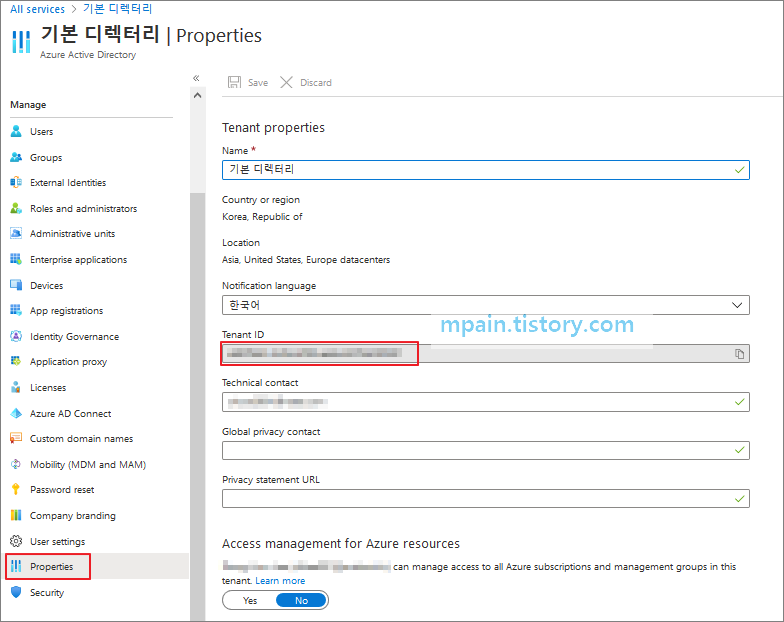
Task: Click the Identity Governance icon
Action: [16, 336]
